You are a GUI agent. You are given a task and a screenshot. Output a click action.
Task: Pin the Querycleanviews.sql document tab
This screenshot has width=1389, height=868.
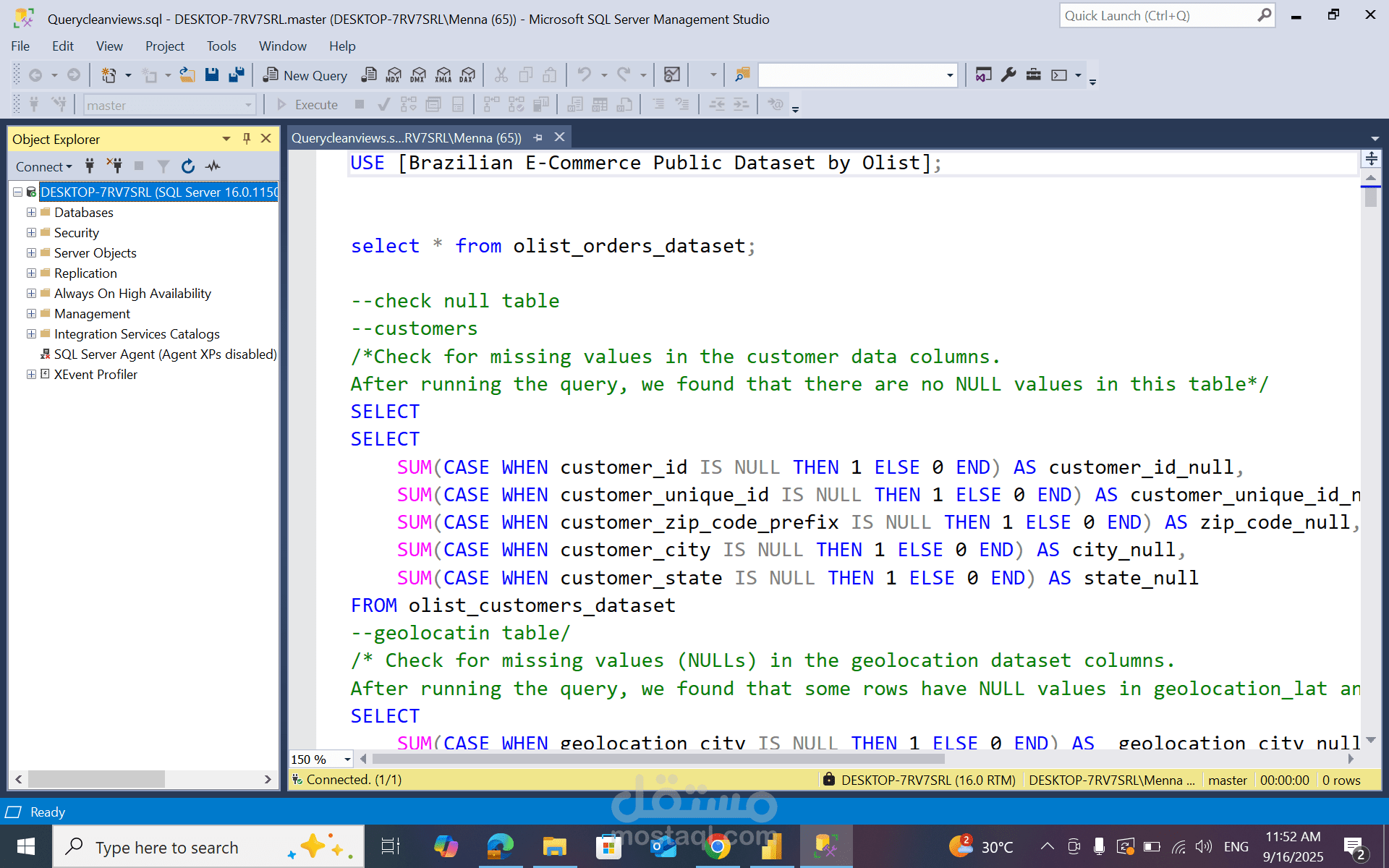pos(538,137)
